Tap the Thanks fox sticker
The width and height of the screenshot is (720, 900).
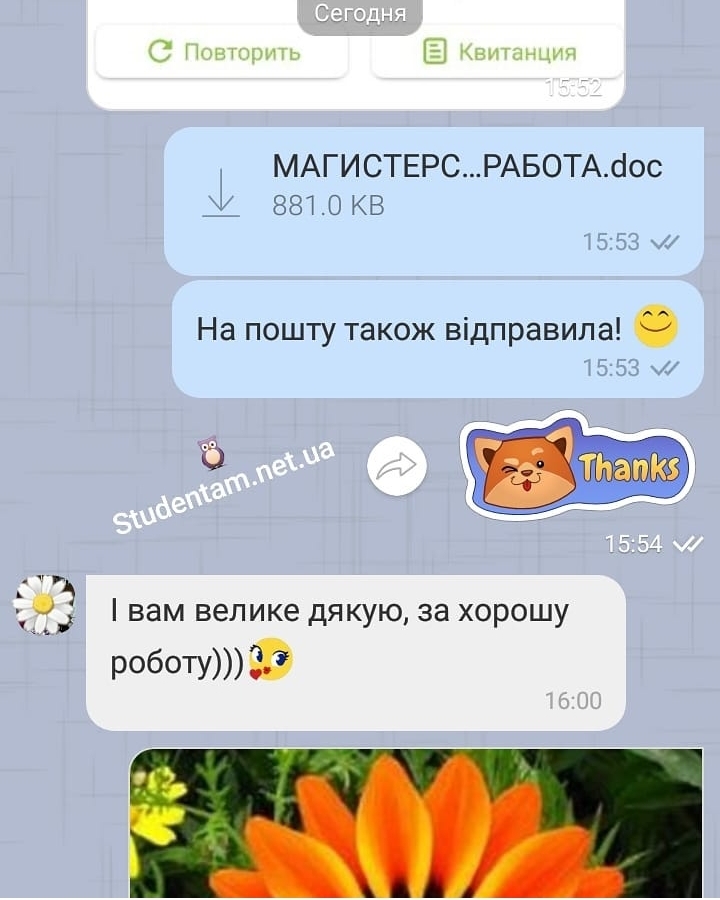(x=577, y=464)
